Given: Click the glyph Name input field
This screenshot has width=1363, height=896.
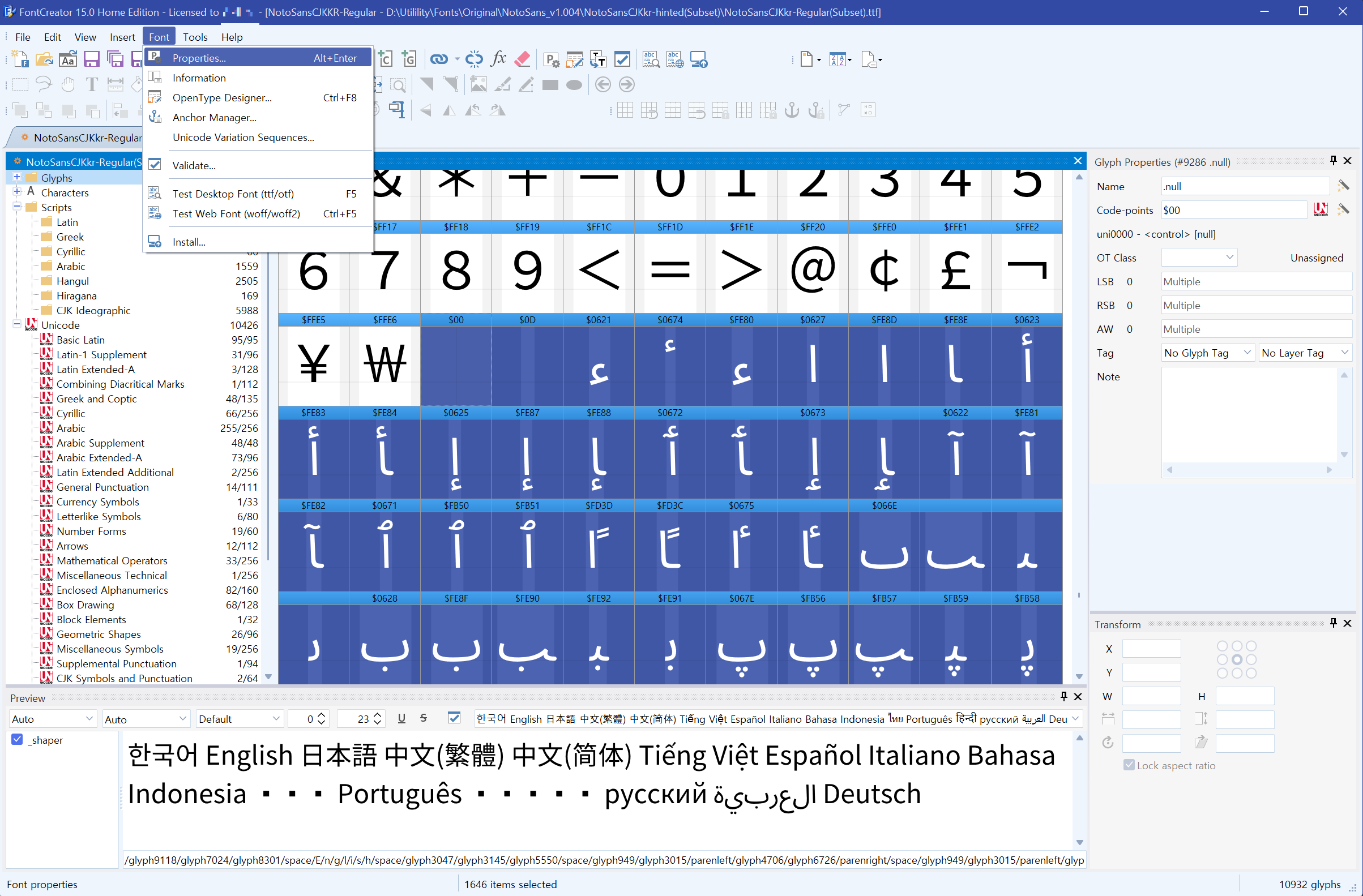Looking at the screenshot, I should pos(1245,186).
